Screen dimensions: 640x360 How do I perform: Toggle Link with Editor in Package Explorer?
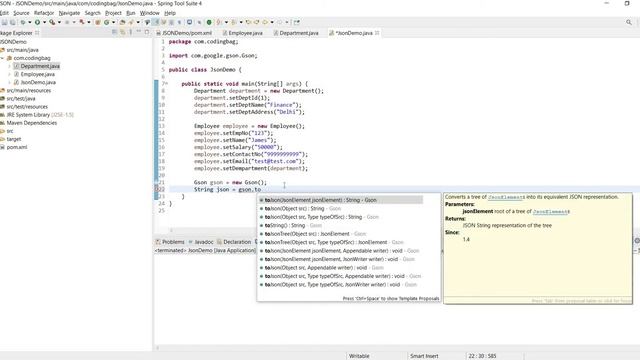(122, 32)
